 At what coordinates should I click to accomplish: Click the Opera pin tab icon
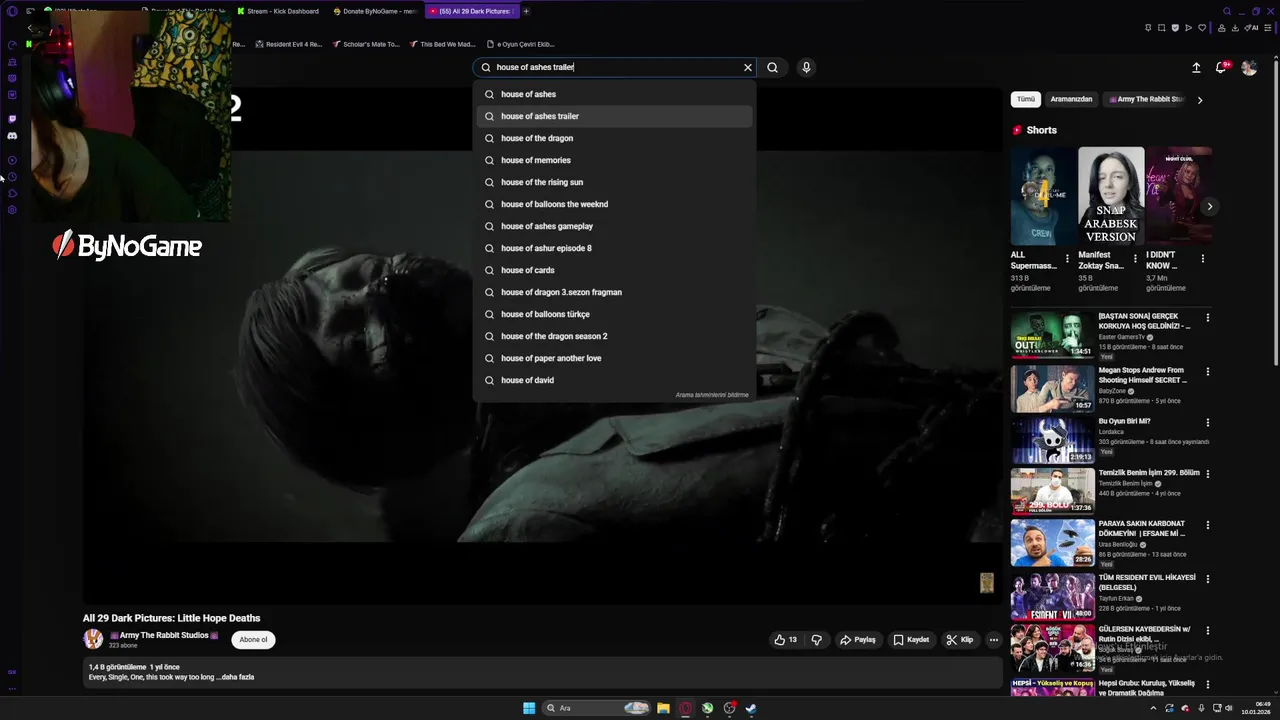pyautogui.click(x=1148, y=28)
